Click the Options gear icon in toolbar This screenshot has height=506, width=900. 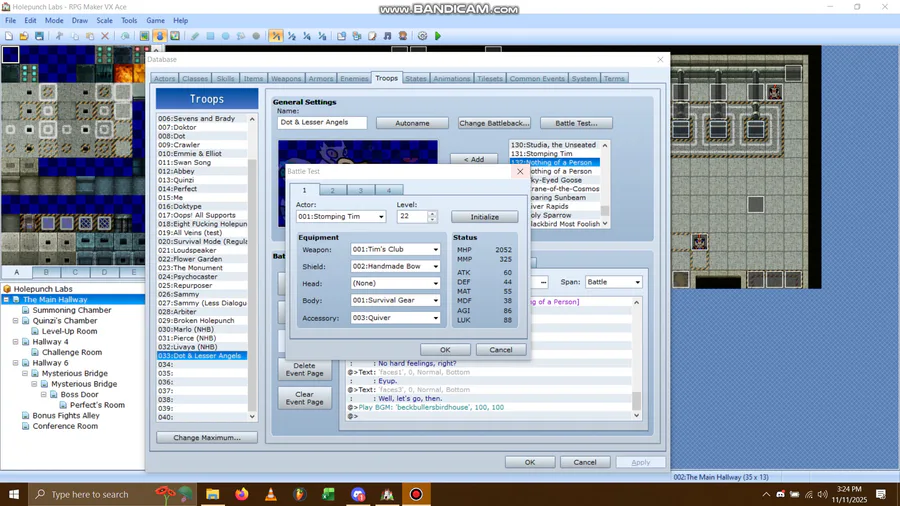click(x=422, y=36)
